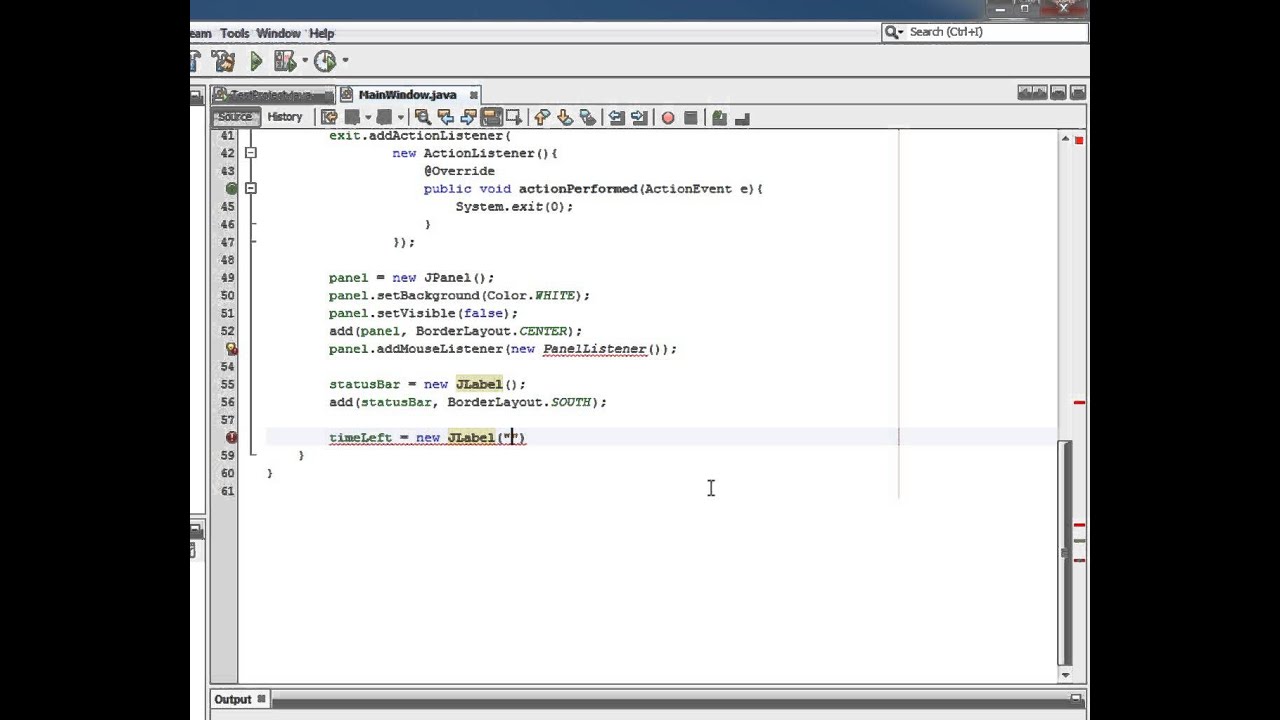
Task: Click the Find Next Occurrence icon
Action: (468, 118)
